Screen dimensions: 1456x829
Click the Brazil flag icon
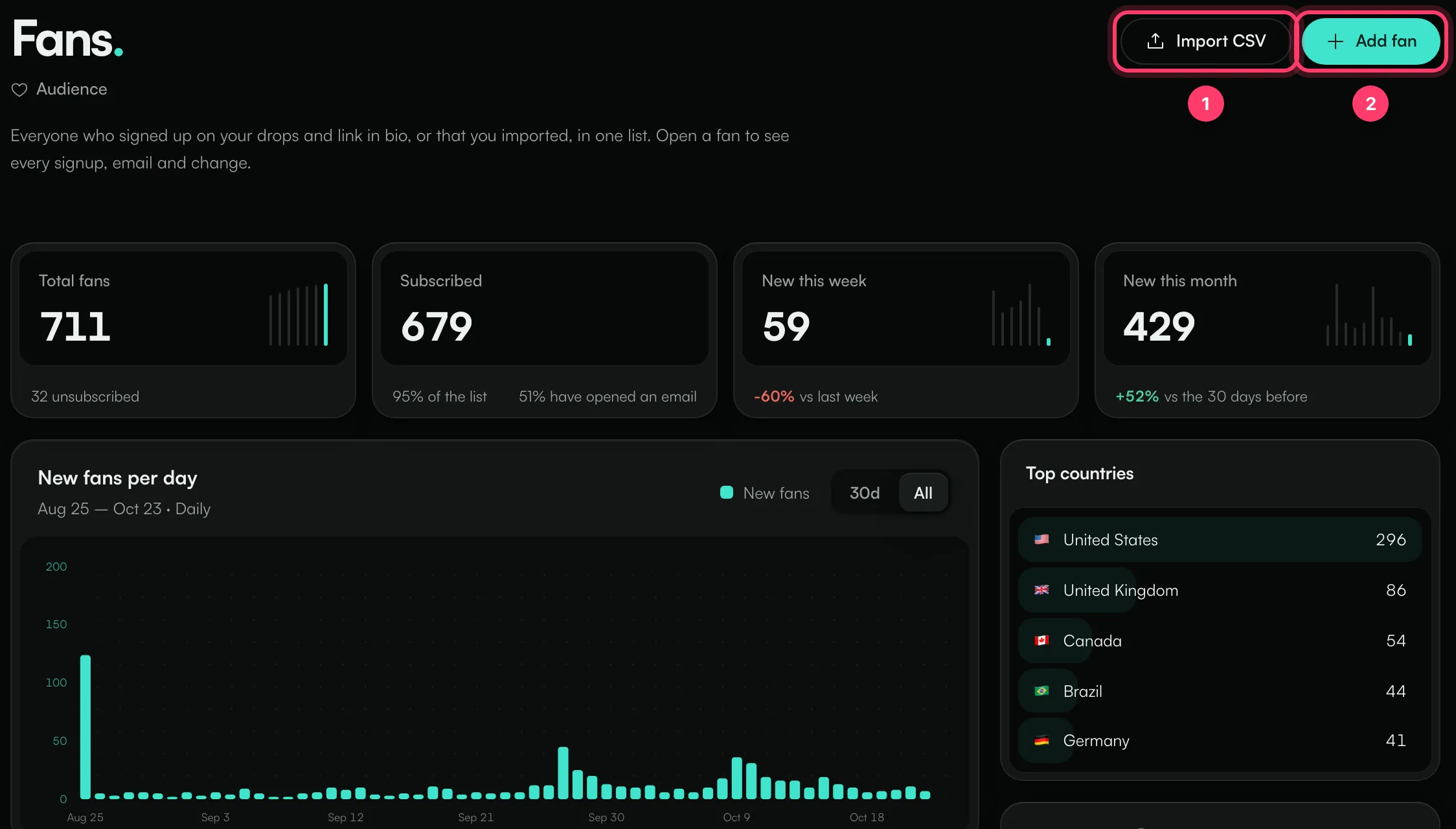tap(1041, 691)
